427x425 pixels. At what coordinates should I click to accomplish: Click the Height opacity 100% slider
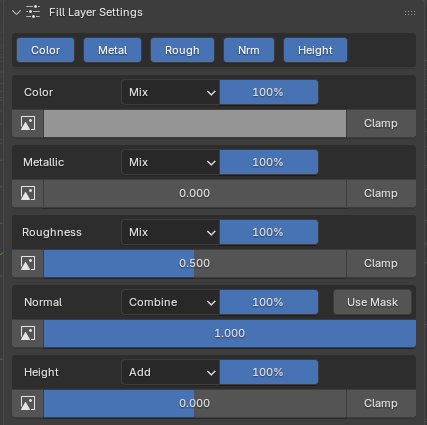tap(269, 372)
